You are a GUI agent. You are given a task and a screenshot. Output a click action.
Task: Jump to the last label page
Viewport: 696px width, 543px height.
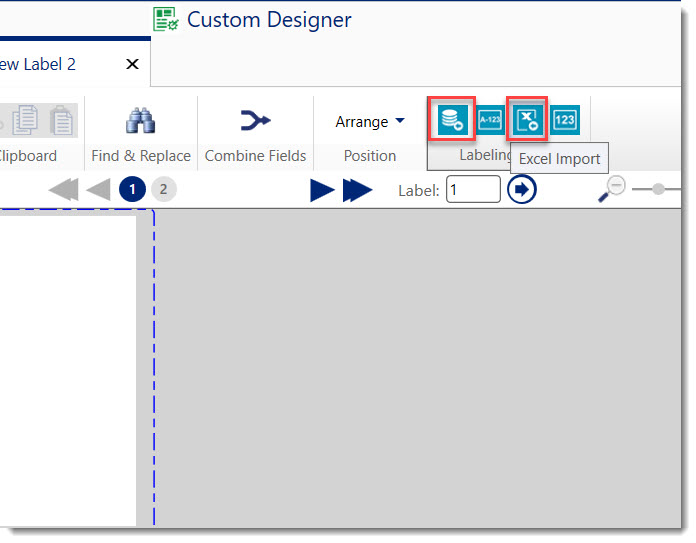coord(357,190)
